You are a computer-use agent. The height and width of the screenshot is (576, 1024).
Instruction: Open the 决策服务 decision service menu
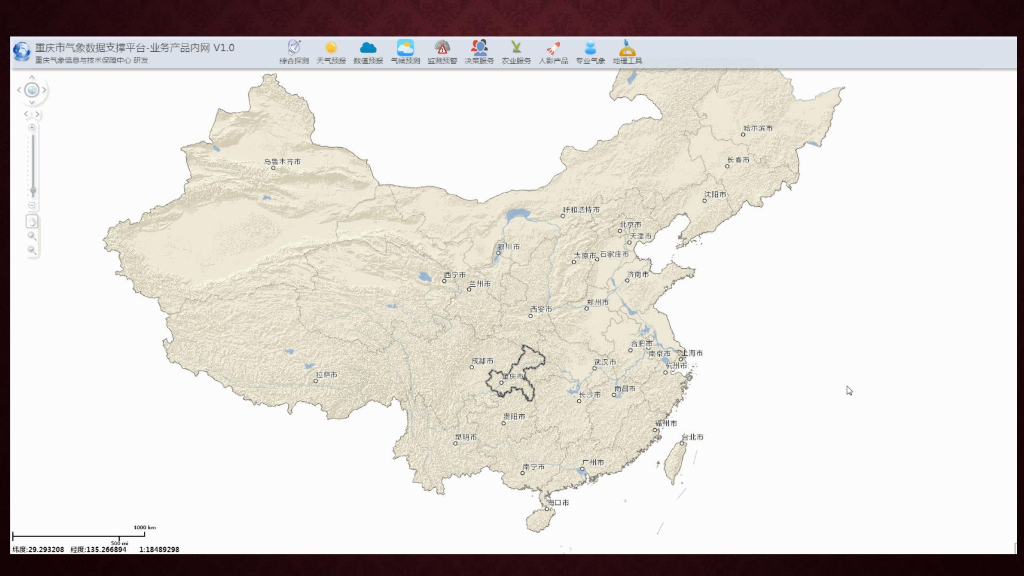tap(479, 51)
